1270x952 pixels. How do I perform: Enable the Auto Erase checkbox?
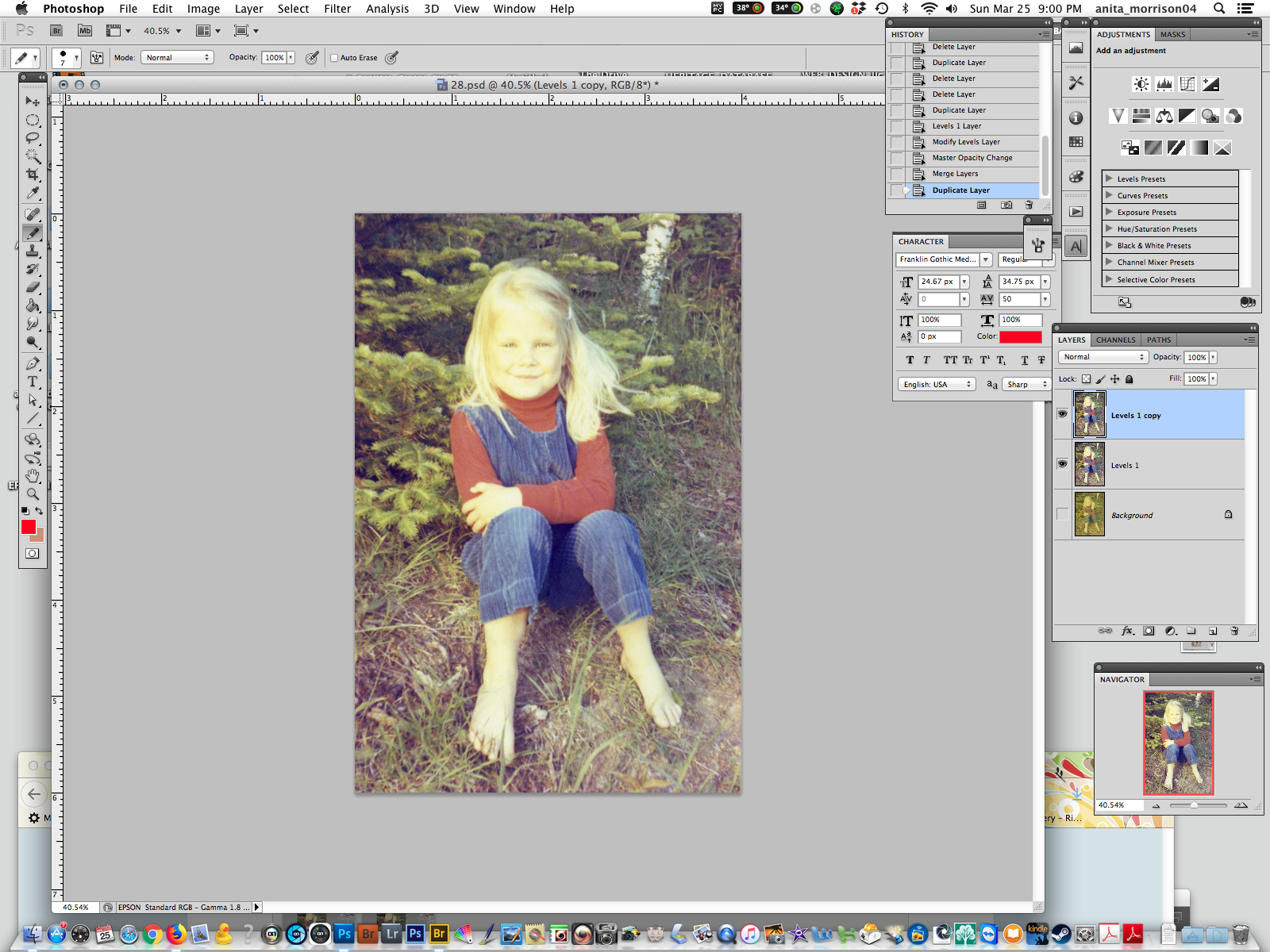coord(334,58)
